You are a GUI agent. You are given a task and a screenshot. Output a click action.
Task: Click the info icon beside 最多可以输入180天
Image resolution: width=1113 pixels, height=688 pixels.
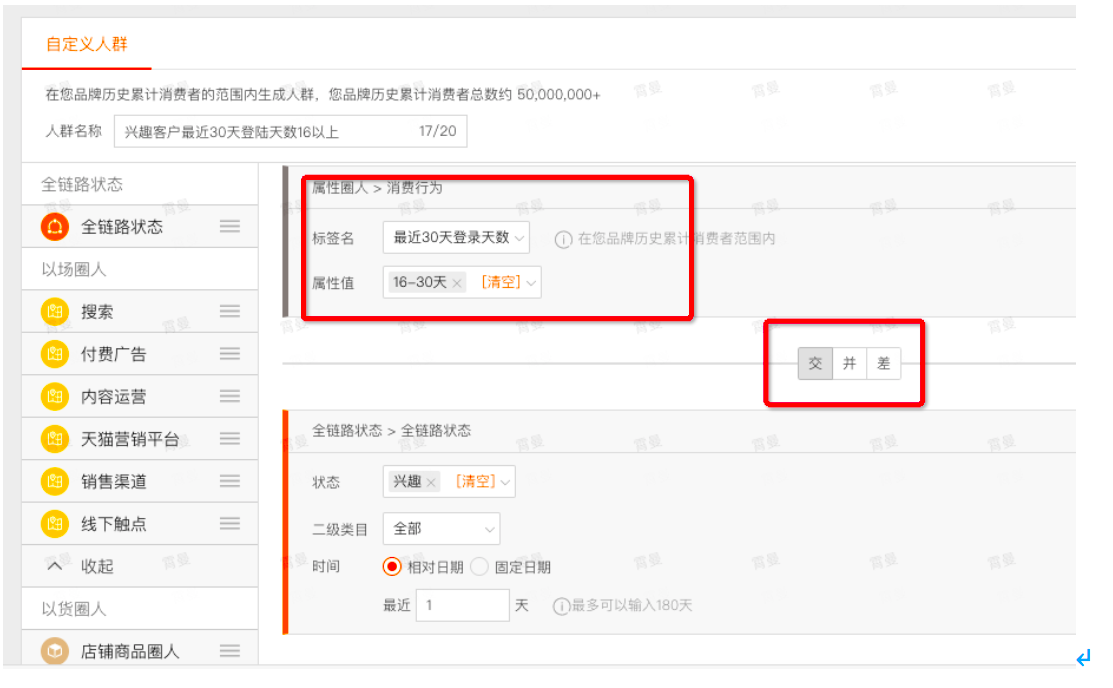point(561,606)
